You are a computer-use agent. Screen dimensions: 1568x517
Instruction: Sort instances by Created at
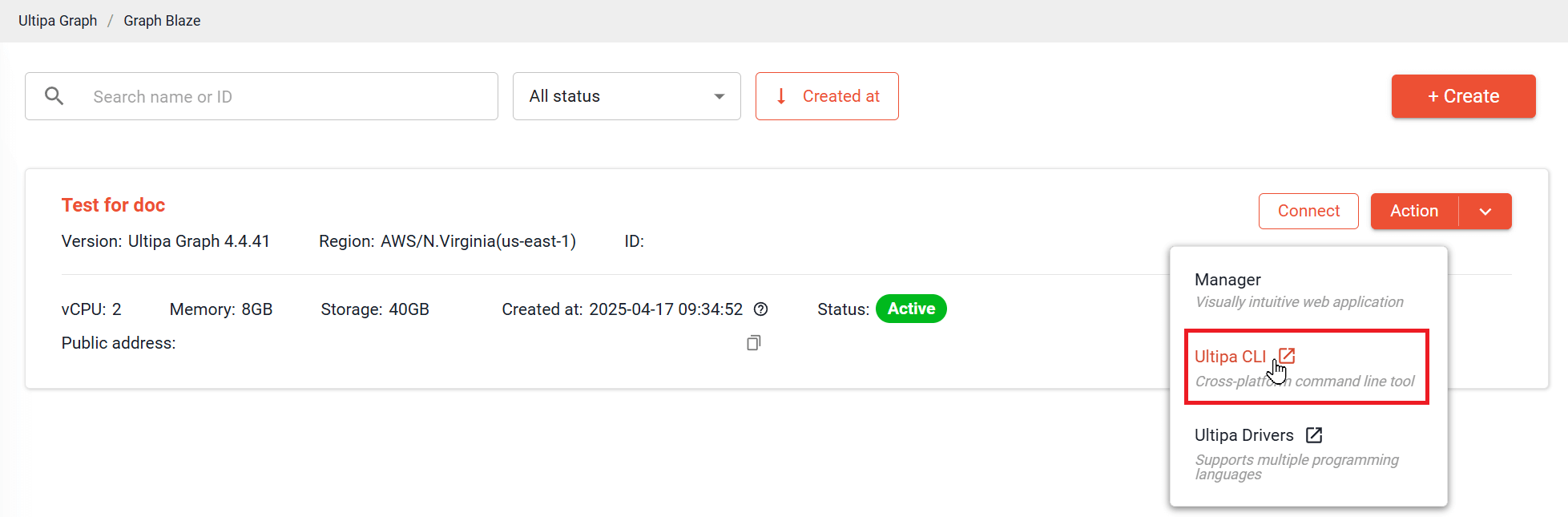827,96
